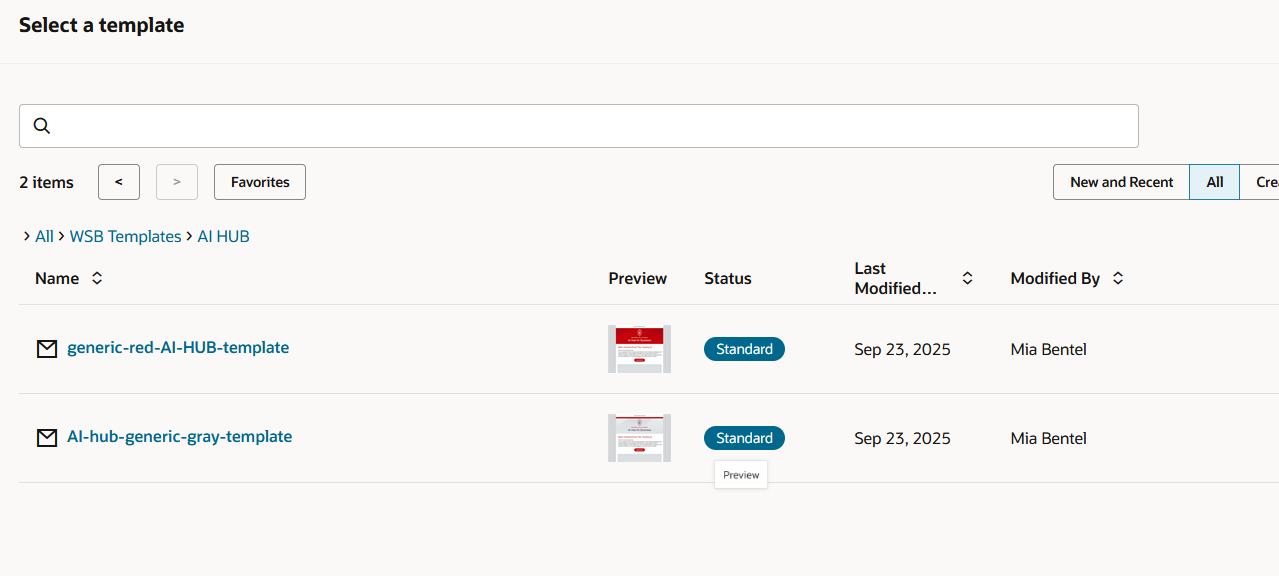Viewport: 1279px width, 576px height.
Task: Open the All breadcrumb link
Action: tap(44, 237)
